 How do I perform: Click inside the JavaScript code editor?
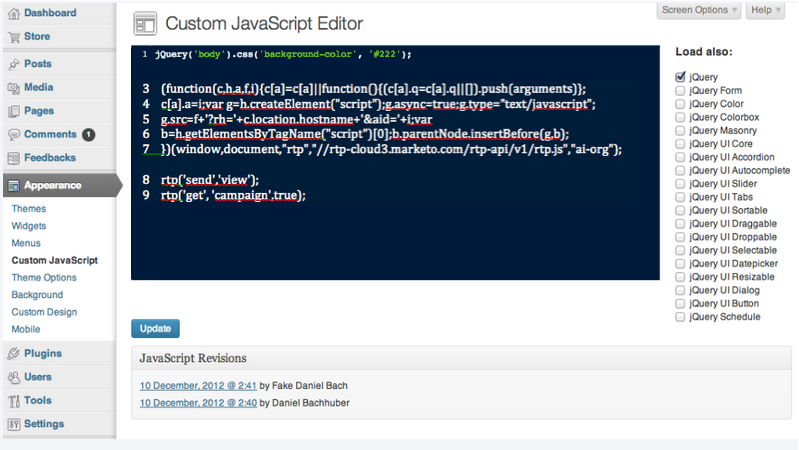395,163
